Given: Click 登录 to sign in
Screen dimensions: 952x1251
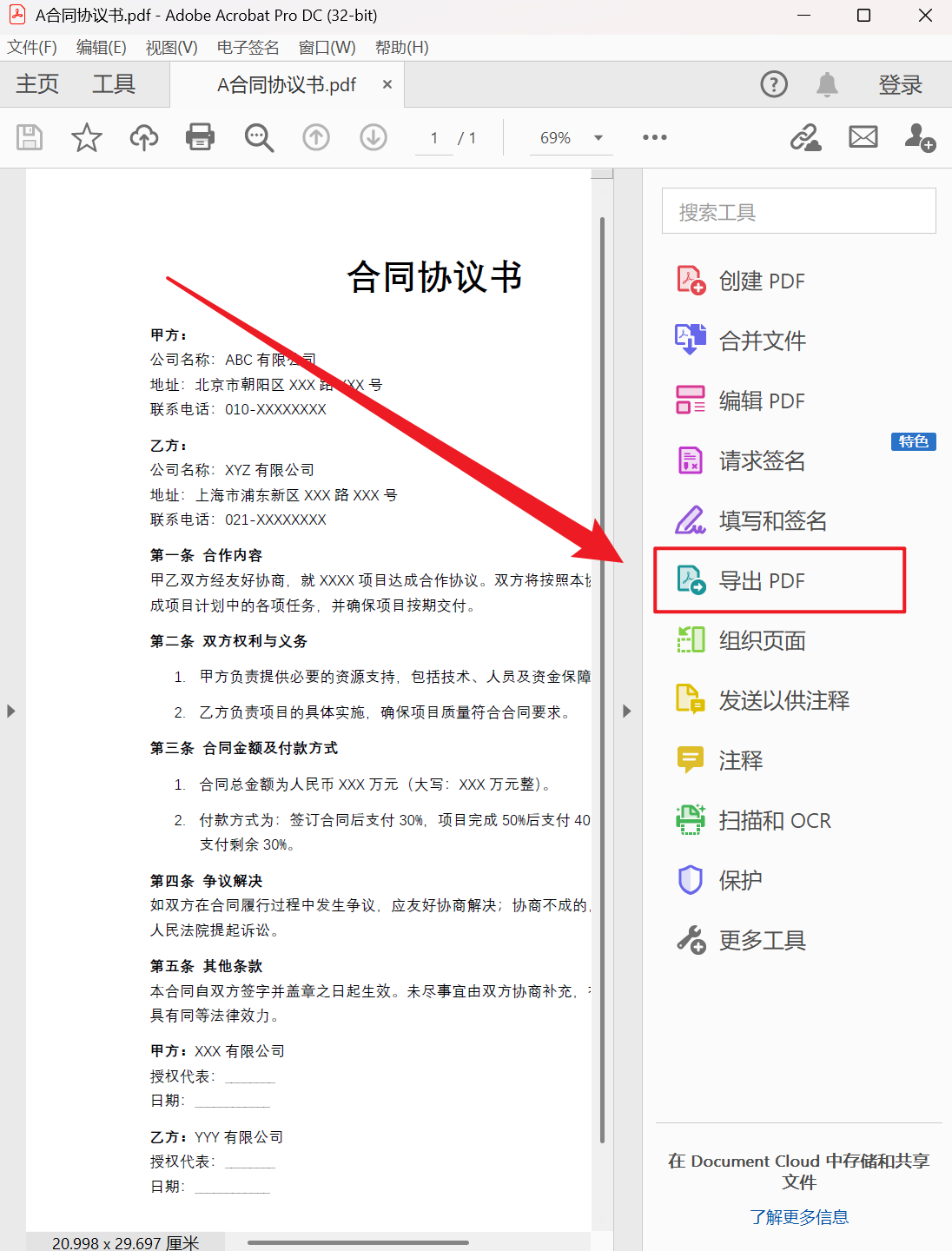Looking at the screenshot, I should click(900, 84).
